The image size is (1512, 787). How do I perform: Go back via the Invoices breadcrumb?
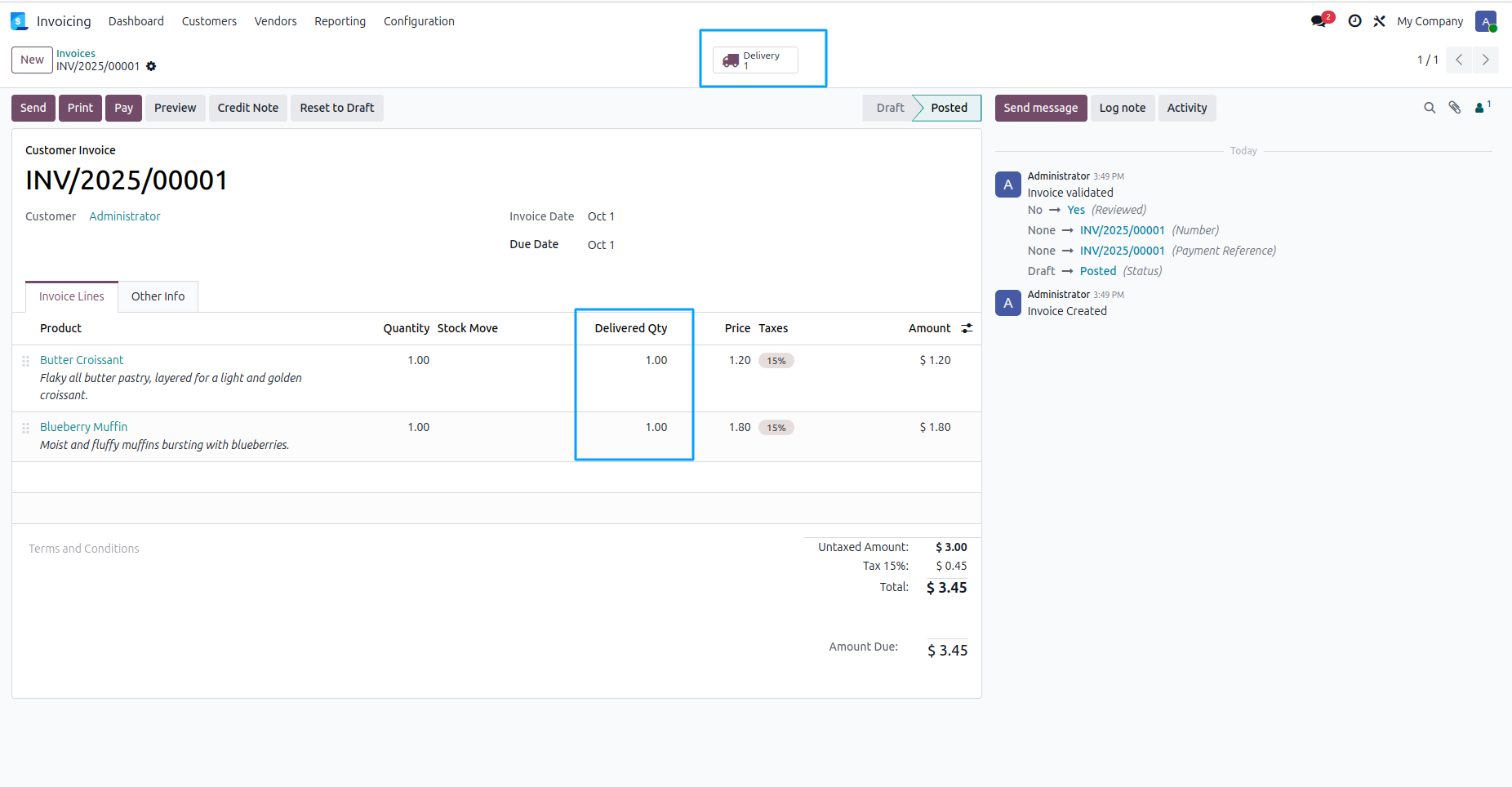click(x=76, y=53)
